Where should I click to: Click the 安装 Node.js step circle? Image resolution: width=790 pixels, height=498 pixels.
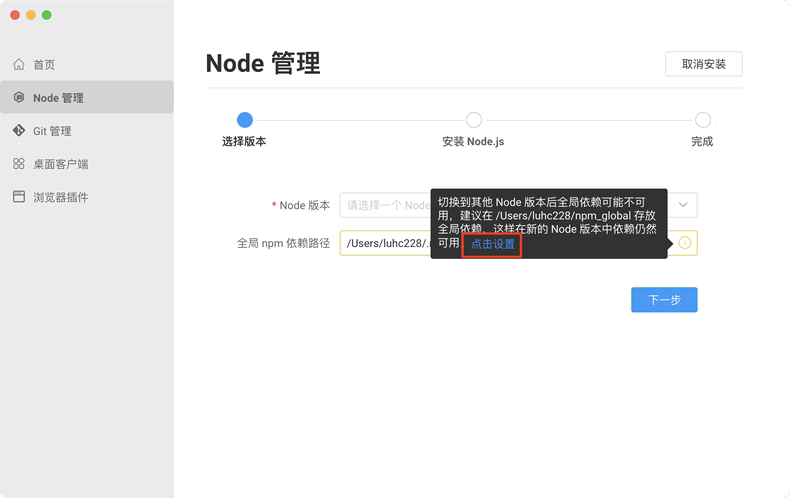click(x=474, y=120)
